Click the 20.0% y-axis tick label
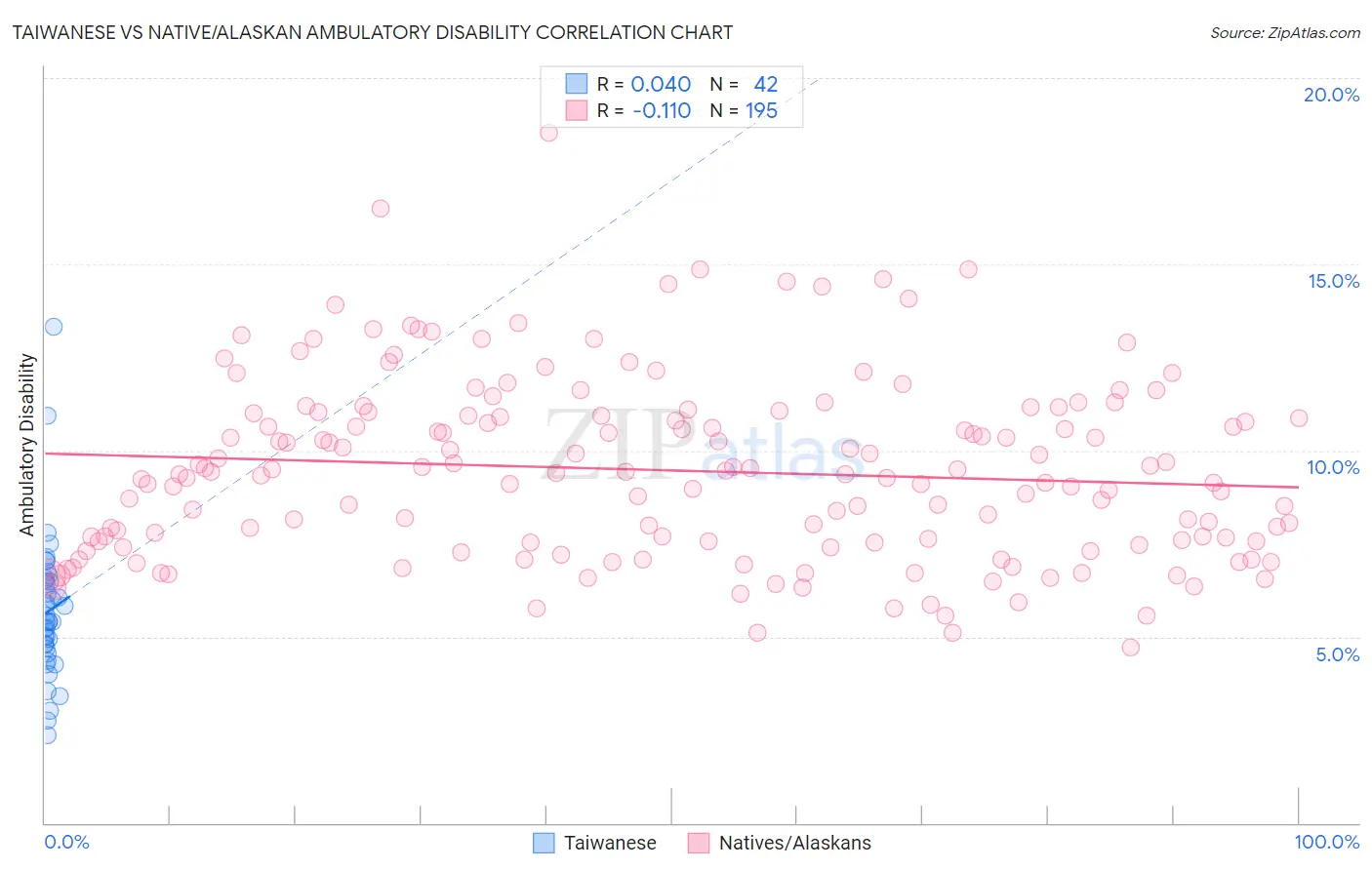The height and width of the screenshot is (870, 1372). [x=1331, y=95]
